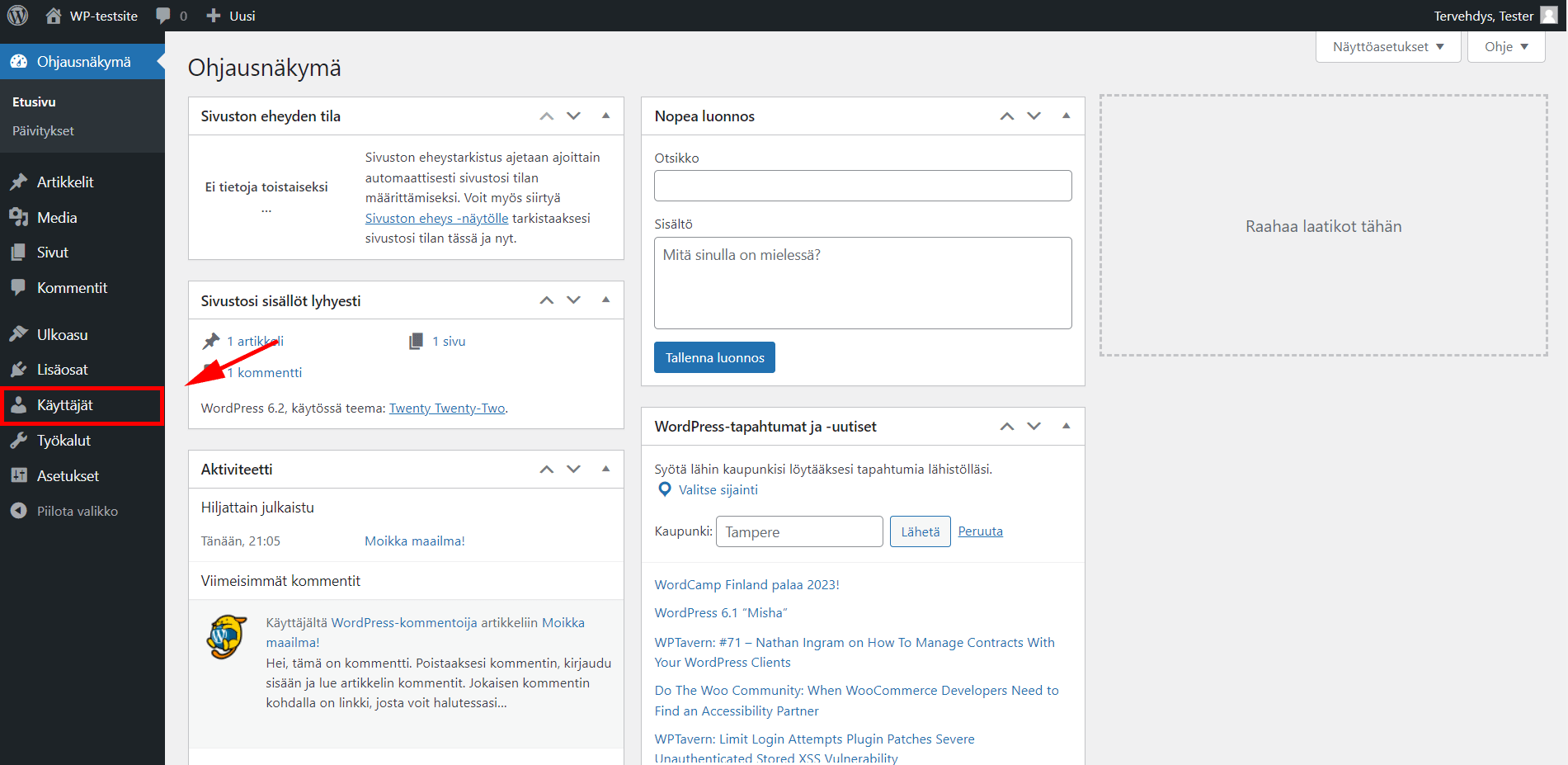Image resolution: width=1568 pixels, height=765 pixels.
Task: Click the Piilota valikko collapse arrow icon
Action: click(18, 512)
